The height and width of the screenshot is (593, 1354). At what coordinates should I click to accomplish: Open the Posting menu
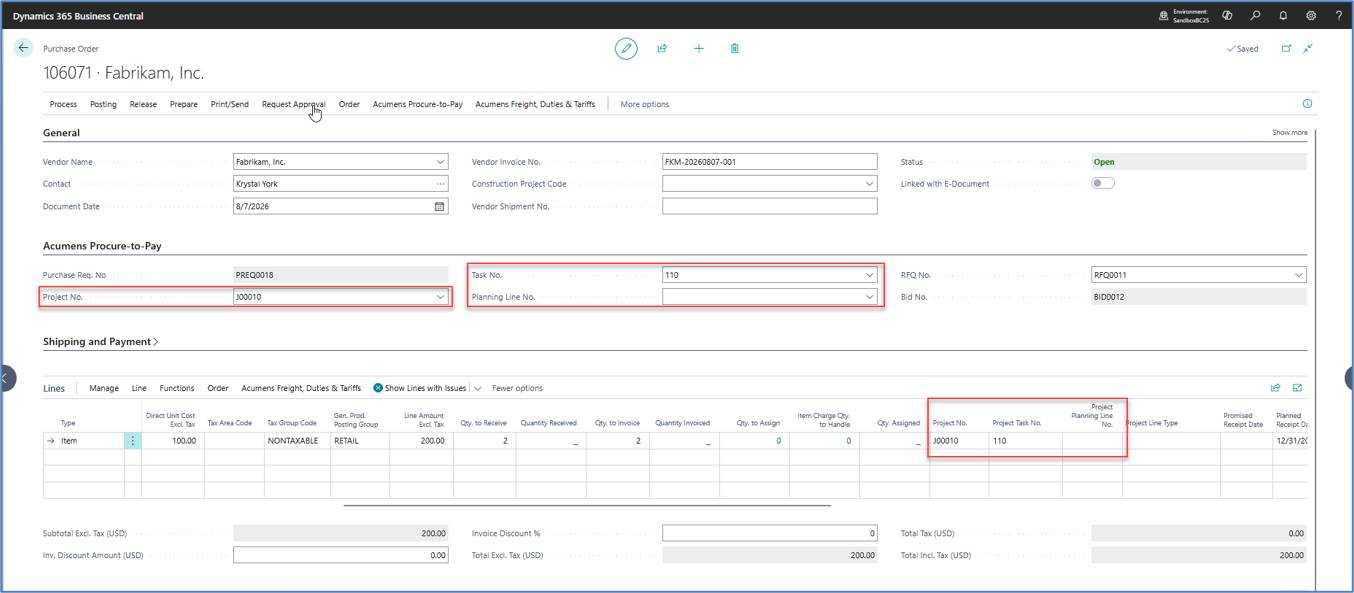click(x=103, y=104)
